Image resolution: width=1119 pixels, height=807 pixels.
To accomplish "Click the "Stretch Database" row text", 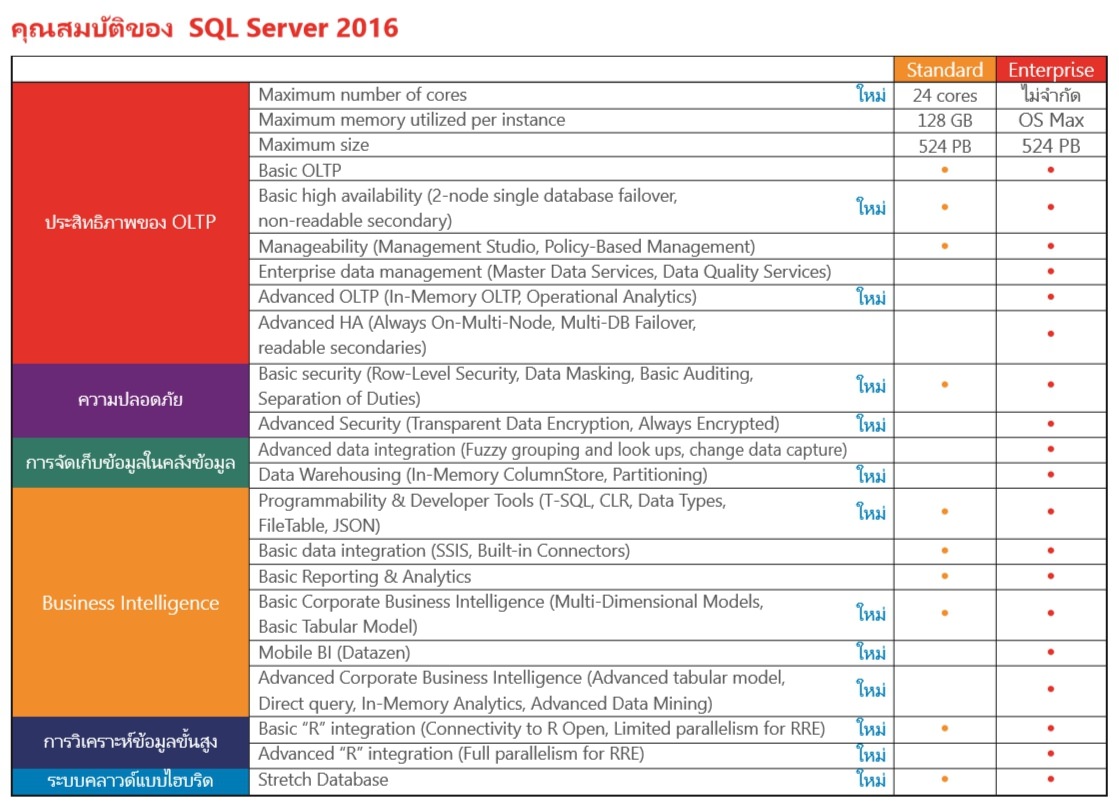I will 323,780.
